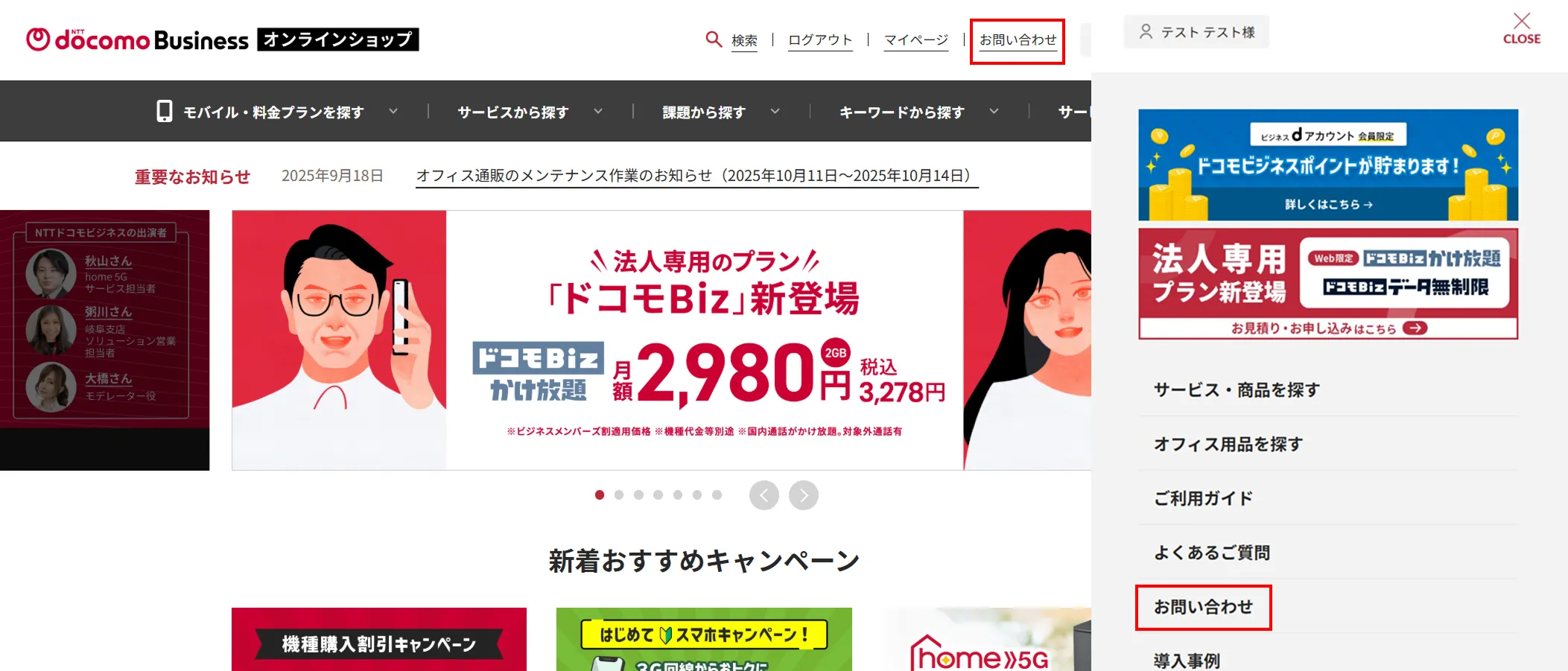Advance carousel with next arrow
1568x671 pixels.
point(804,495)
